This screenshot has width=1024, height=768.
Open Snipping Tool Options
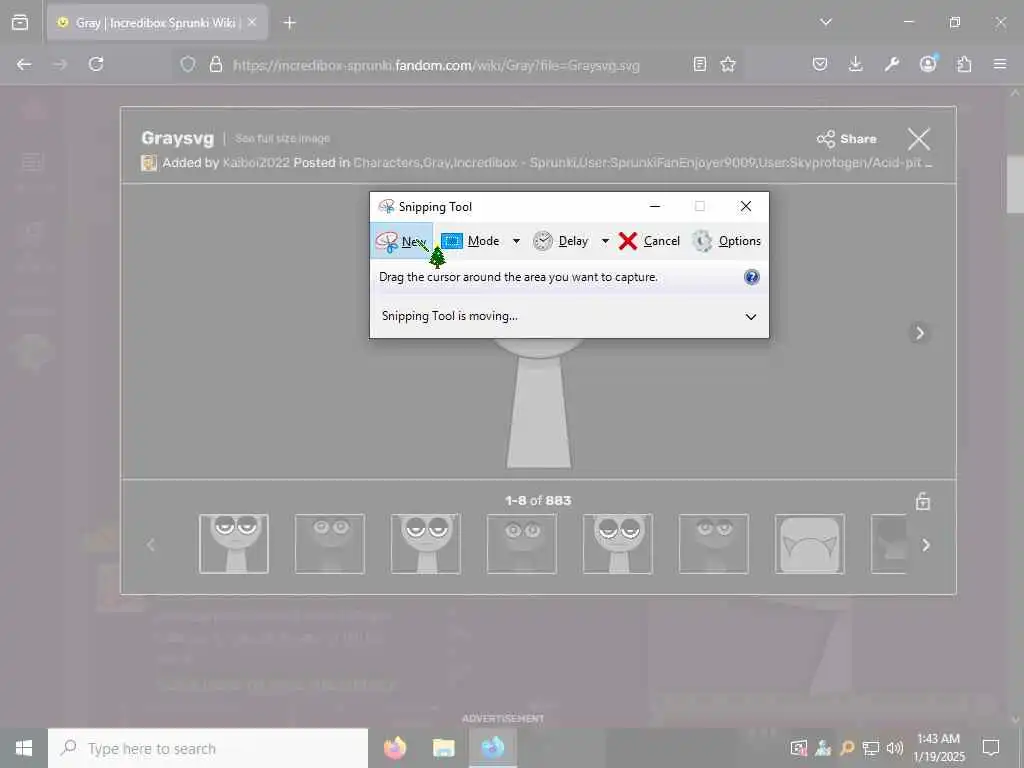727,241
